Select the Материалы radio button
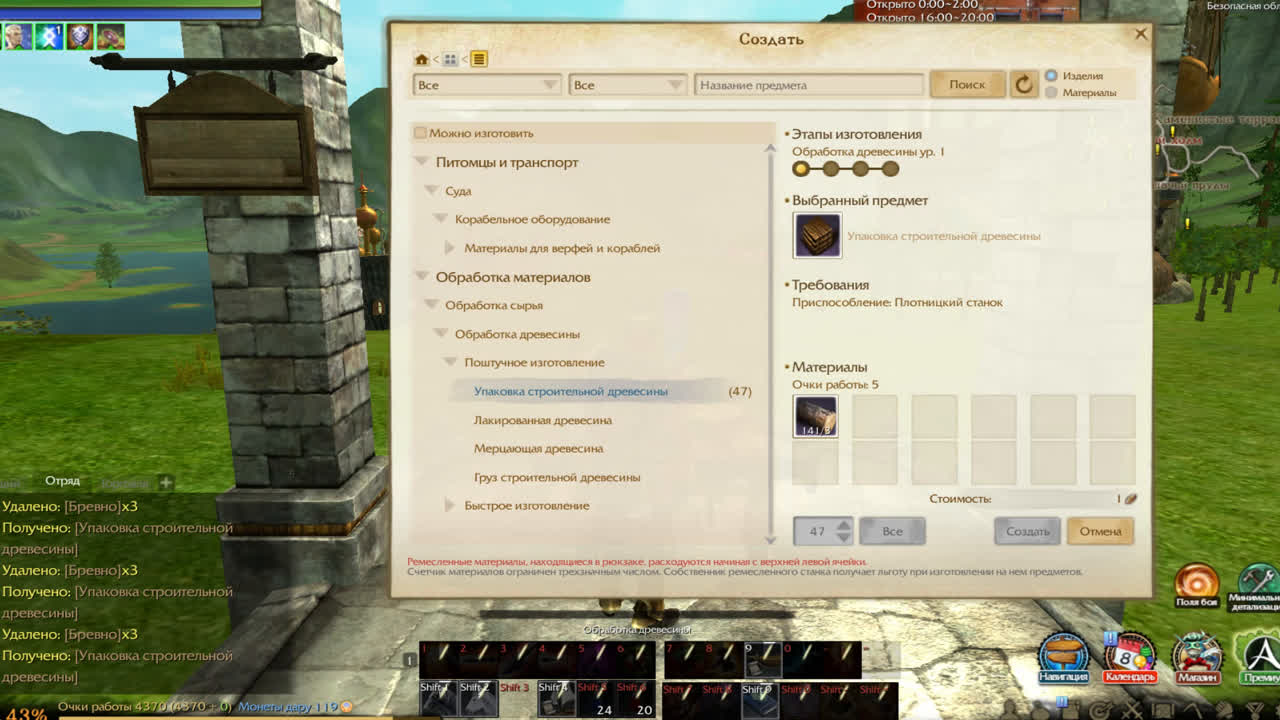 tap(1051, 93)
